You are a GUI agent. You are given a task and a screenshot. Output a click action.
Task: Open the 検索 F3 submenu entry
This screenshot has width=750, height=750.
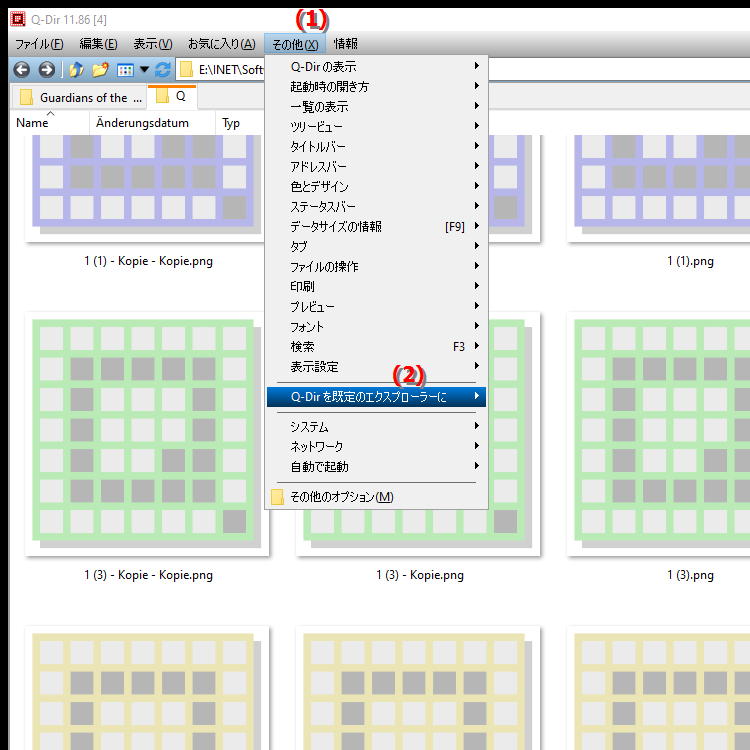tap(376, 347)
